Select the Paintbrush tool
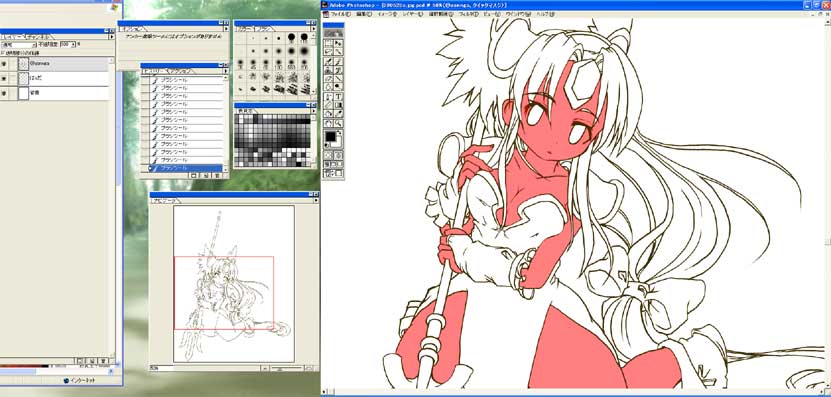This screenshot has height=397, width=831. point(338,61)
